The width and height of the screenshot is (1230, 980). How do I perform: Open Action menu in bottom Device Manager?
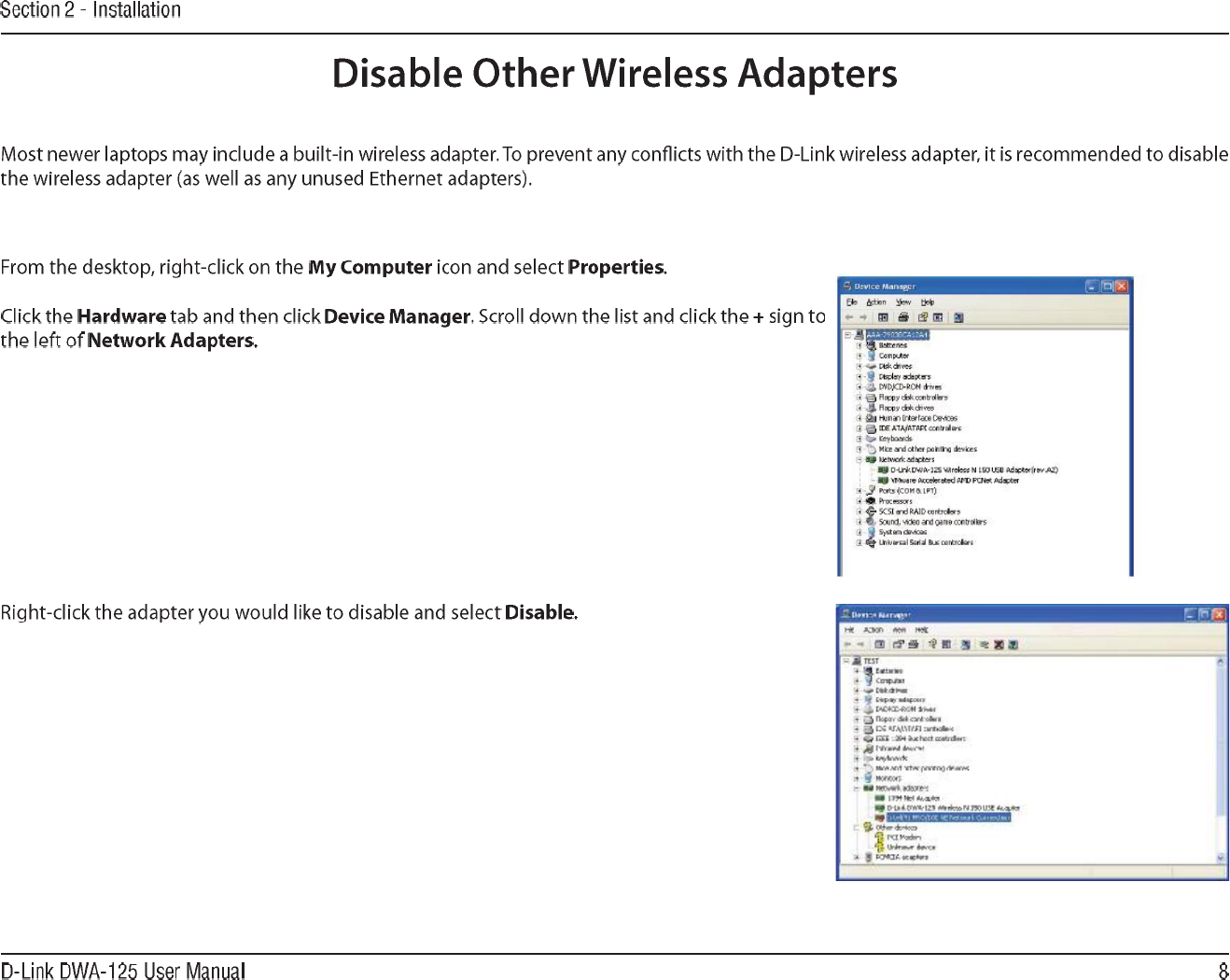coord(874,630)
